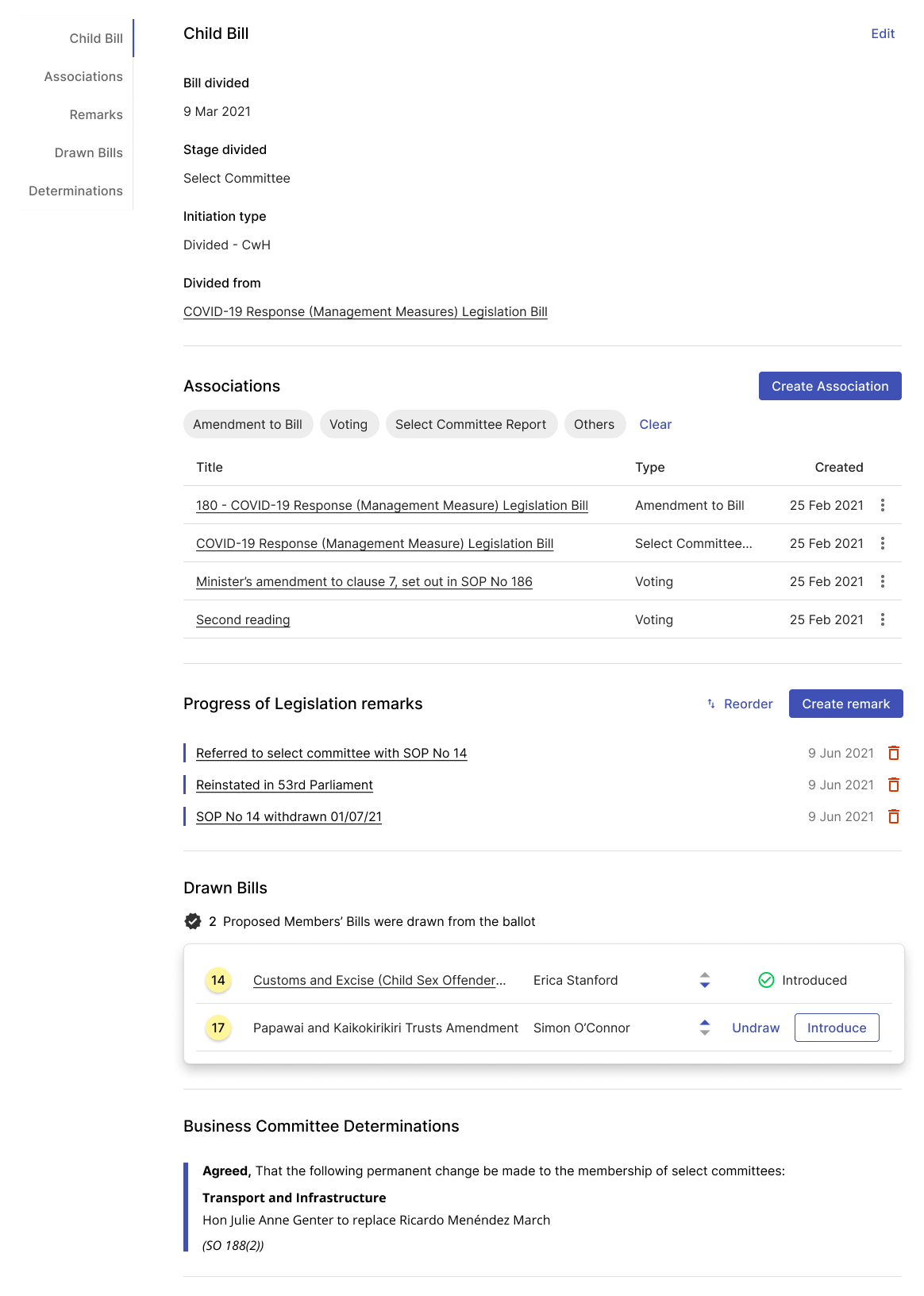
Task: Toggle the Select Committee Report filter chip
Action: click(471, 424)
